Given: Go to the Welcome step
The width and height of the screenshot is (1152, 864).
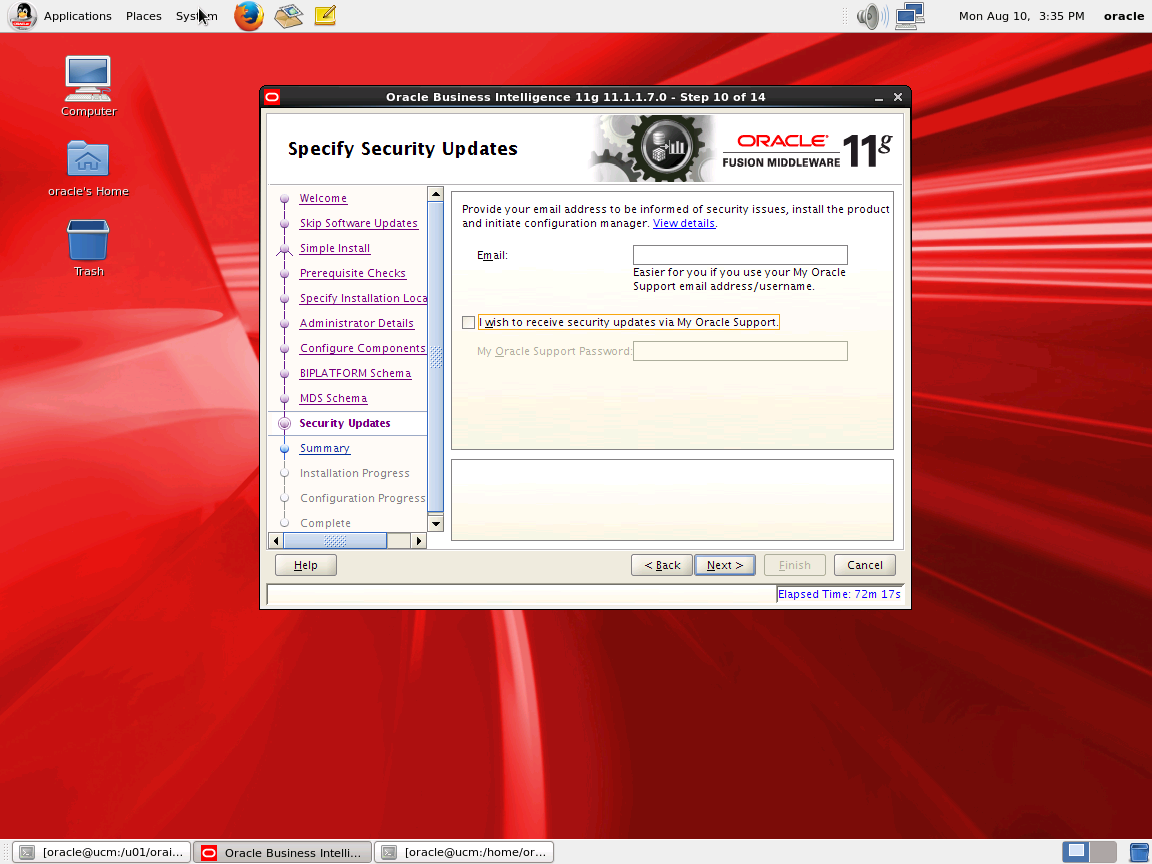Looking at the screenshot, I should click(x=323, y=198).
